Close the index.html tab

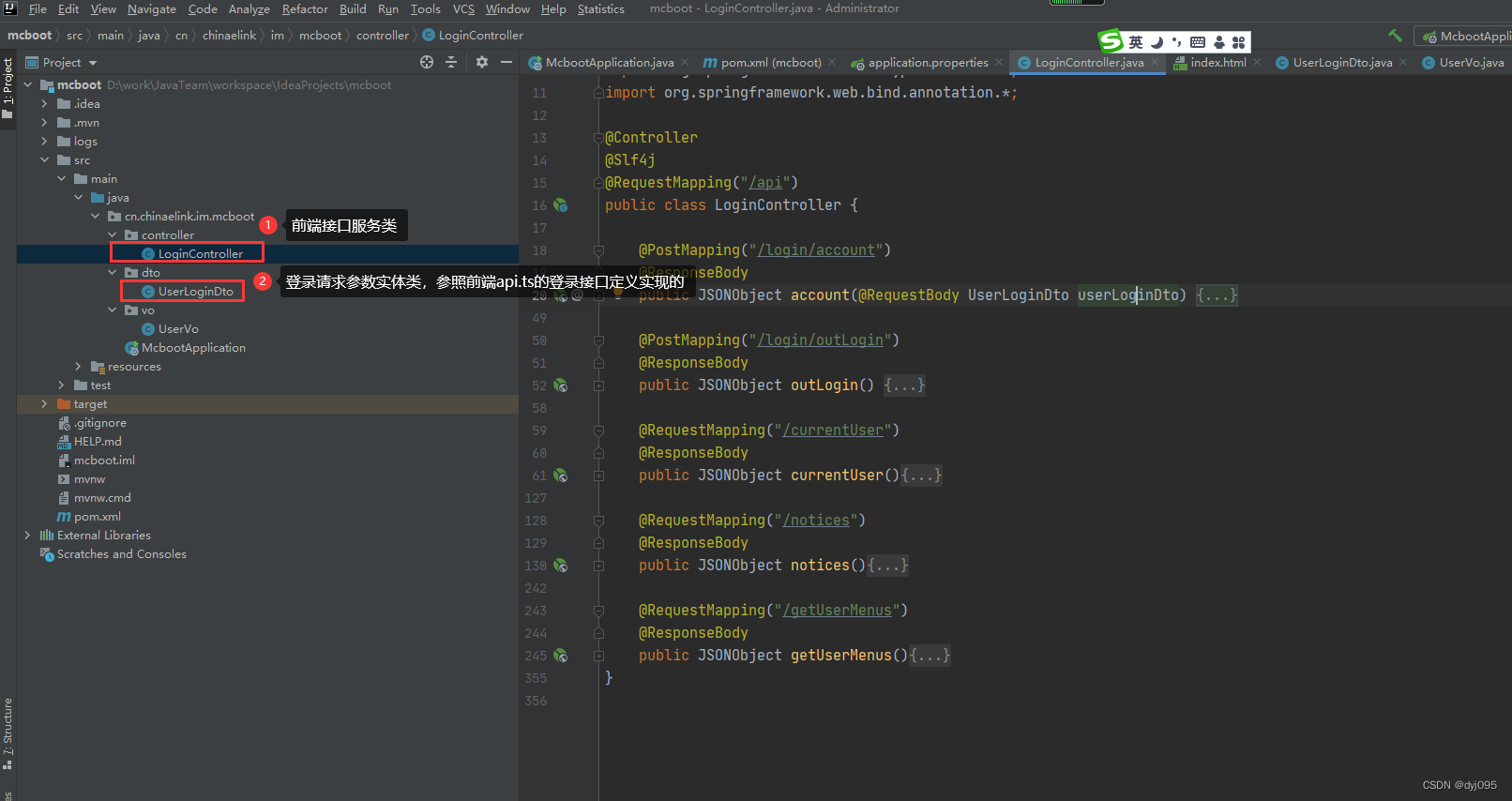1257,63
